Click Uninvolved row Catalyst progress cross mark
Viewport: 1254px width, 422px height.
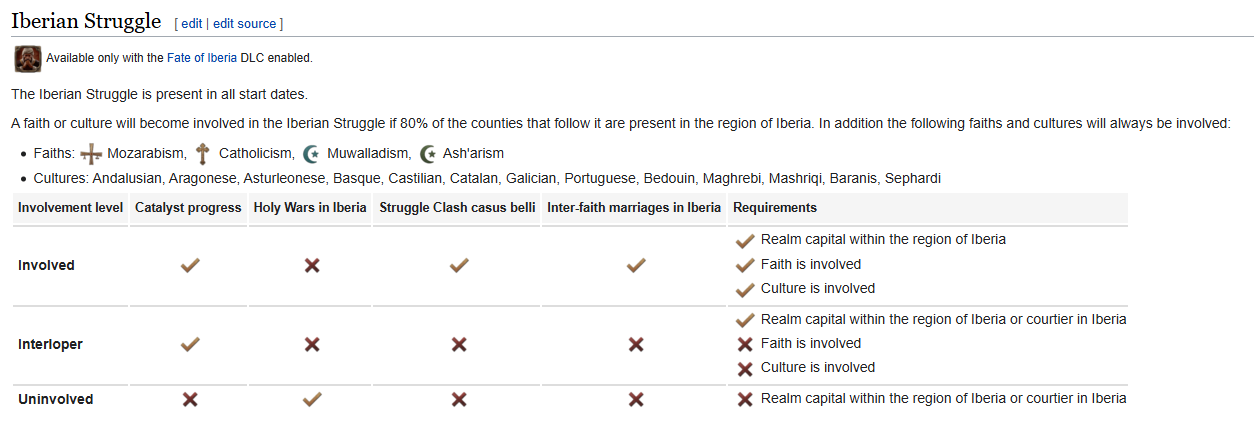click(189, 399)
